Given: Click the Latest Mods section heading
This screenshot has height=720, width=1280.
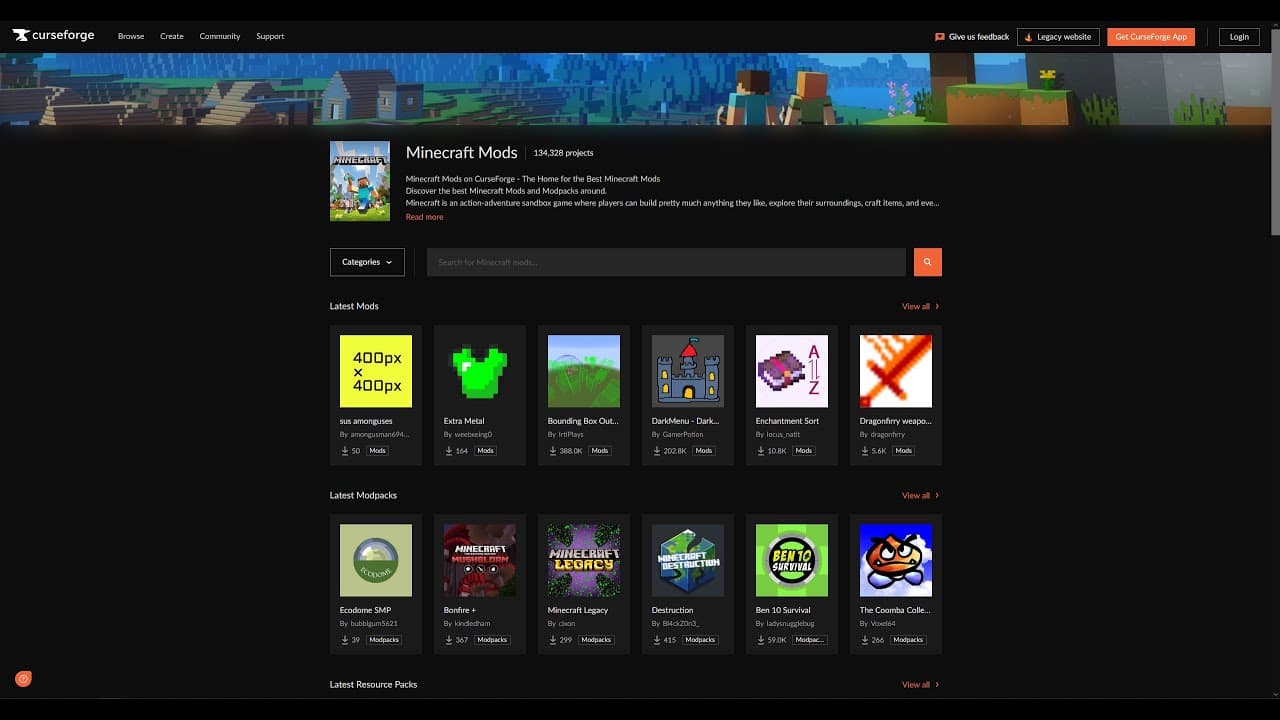Looking at the screenshot, I should coord(354,306).
